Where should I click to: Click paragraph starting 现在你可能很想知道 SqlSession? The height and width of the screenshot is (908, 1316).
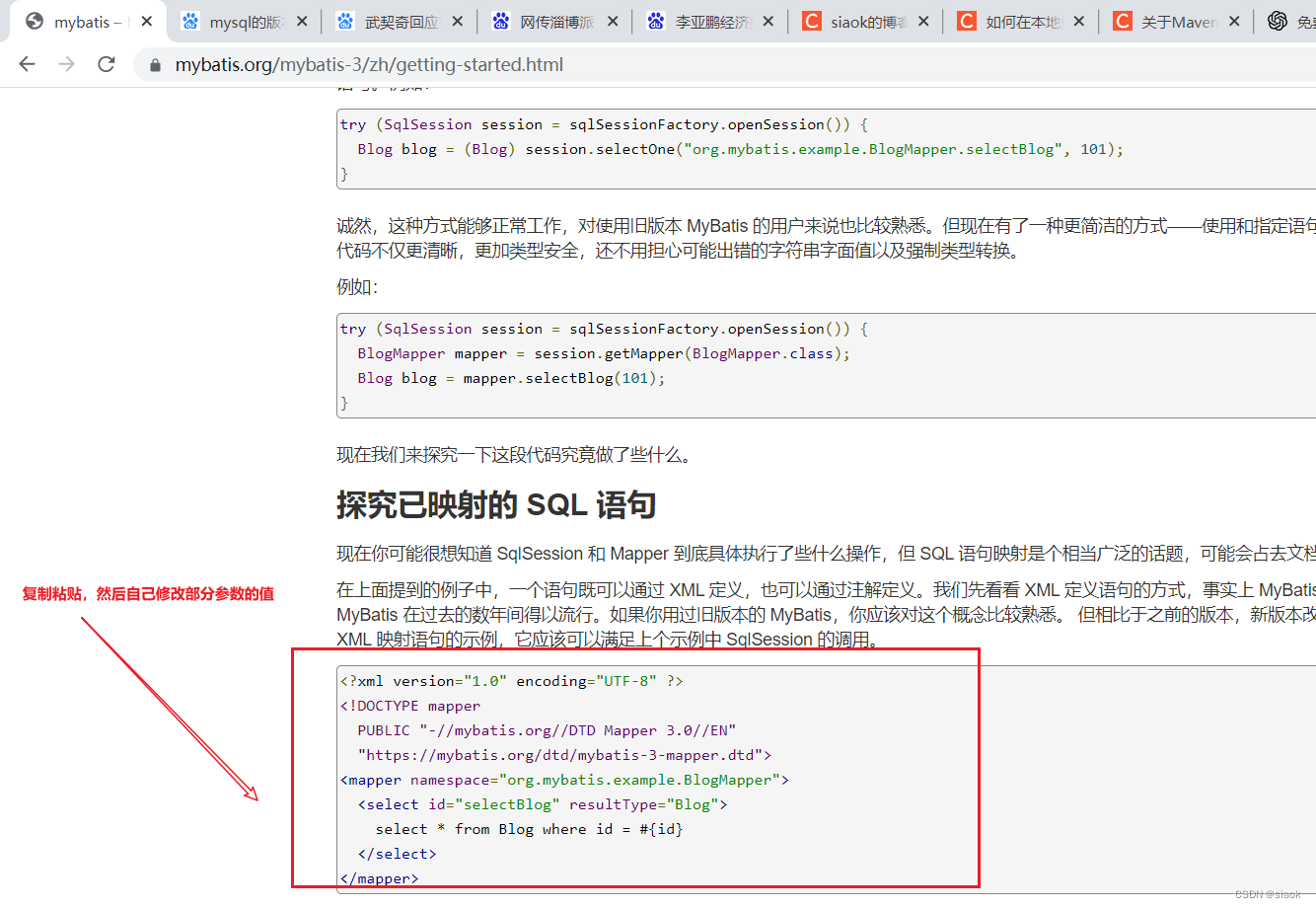coord(826,554)
